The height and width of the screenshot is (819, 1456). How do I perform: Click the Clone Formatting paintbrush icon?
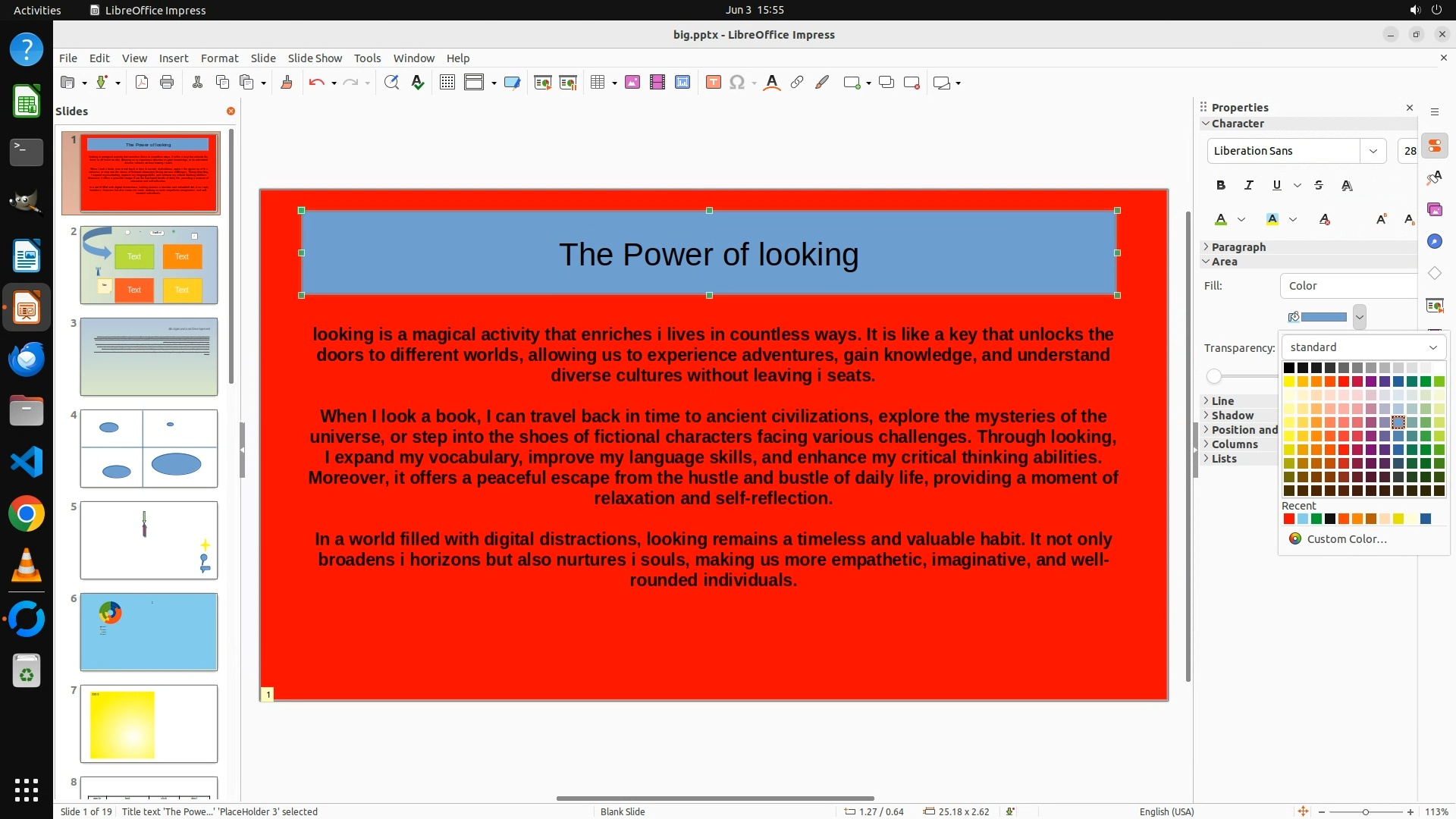(x=287, y=83)
